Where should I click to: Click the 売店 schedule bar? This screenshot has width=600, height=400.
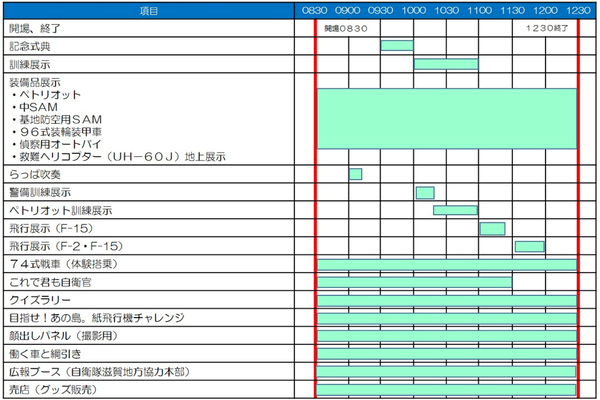[446, 390]
